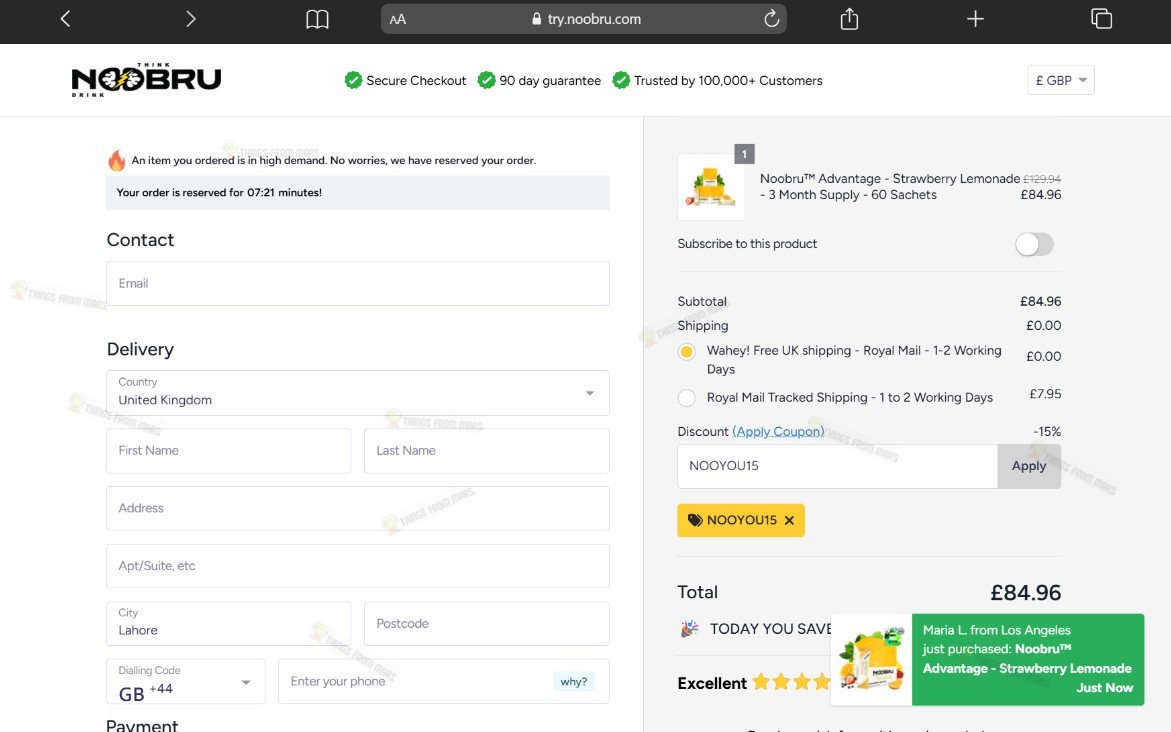The image size is (1171, 732).
Task: Click the try.noobru.com address bar
Action: tap(583, 19)
